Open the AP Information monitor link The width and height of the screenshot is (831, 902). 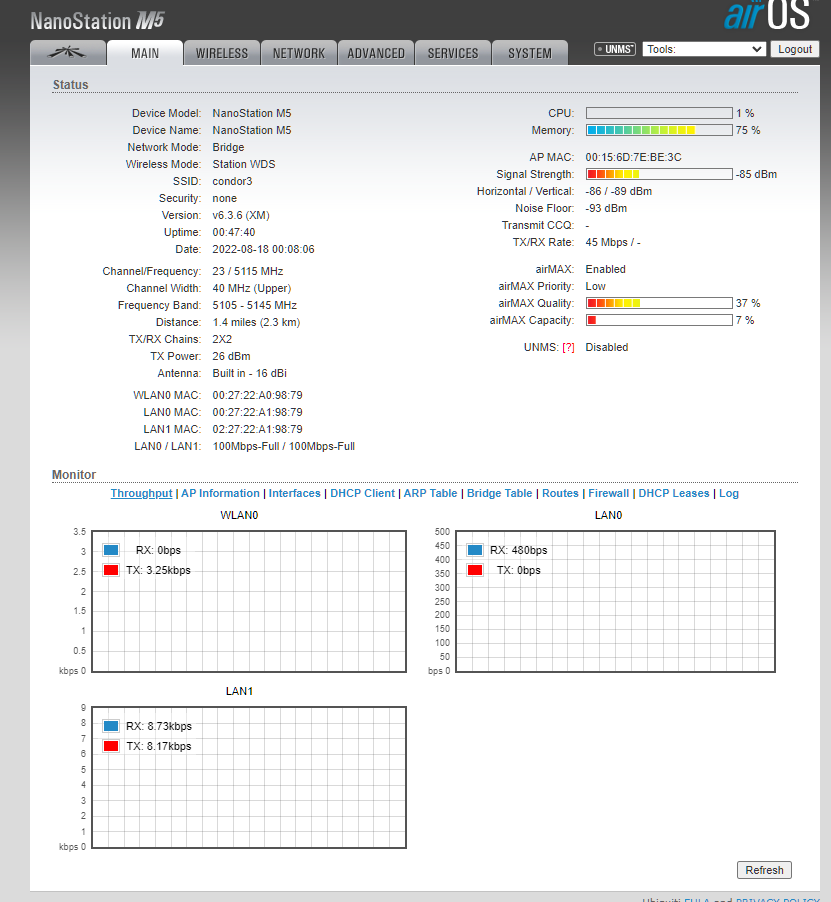pyautogui.click(x=220, y=493)
